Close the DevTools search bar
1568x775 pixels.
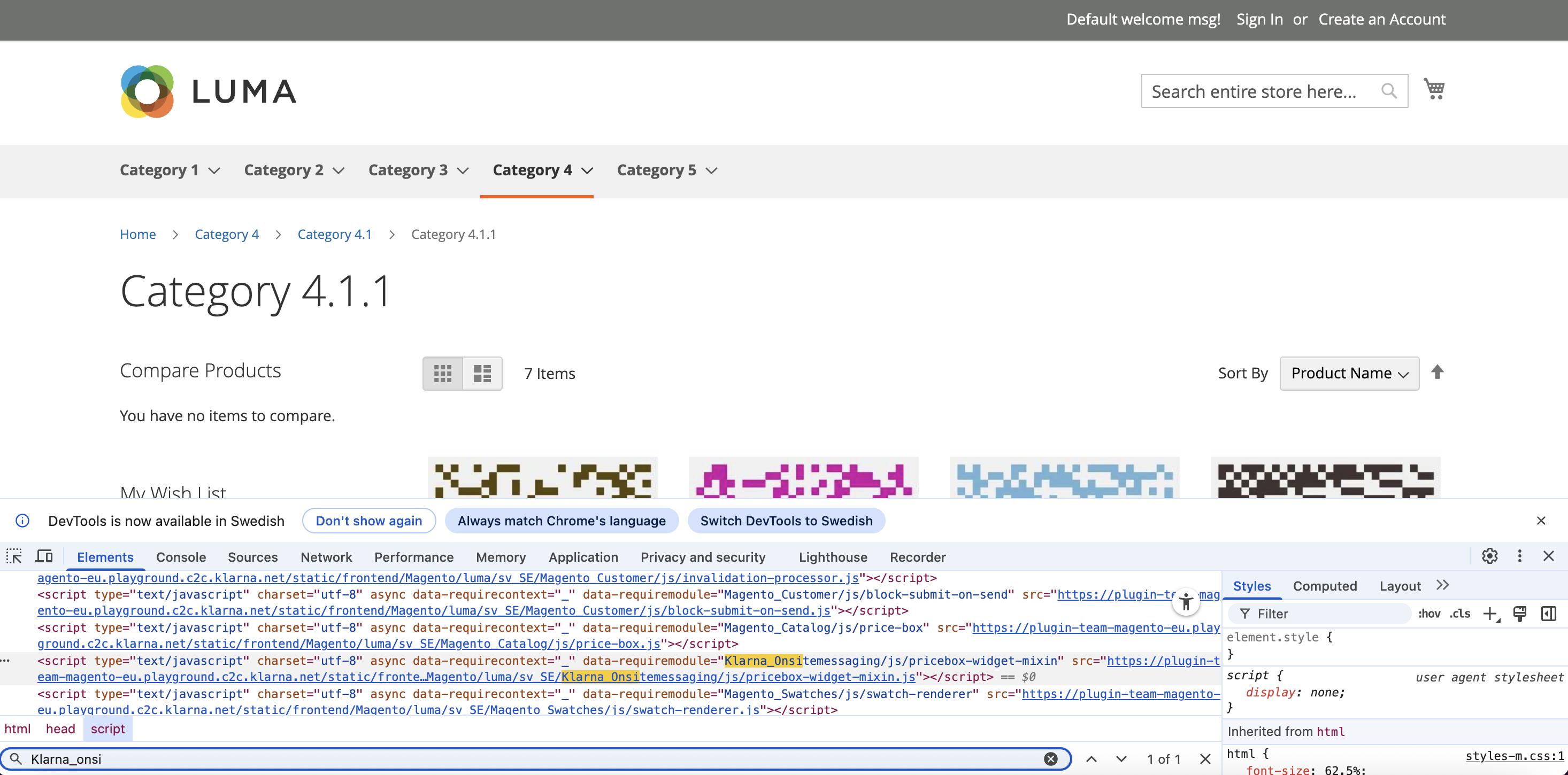[x=1204, y=758]
